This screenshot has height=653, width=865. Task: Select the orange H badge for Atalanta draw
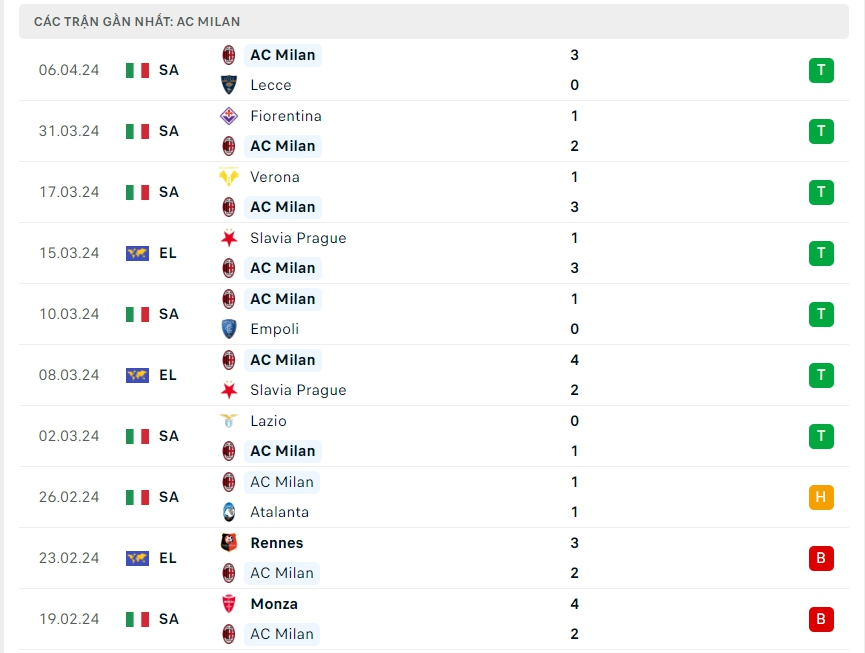(821, 497)
